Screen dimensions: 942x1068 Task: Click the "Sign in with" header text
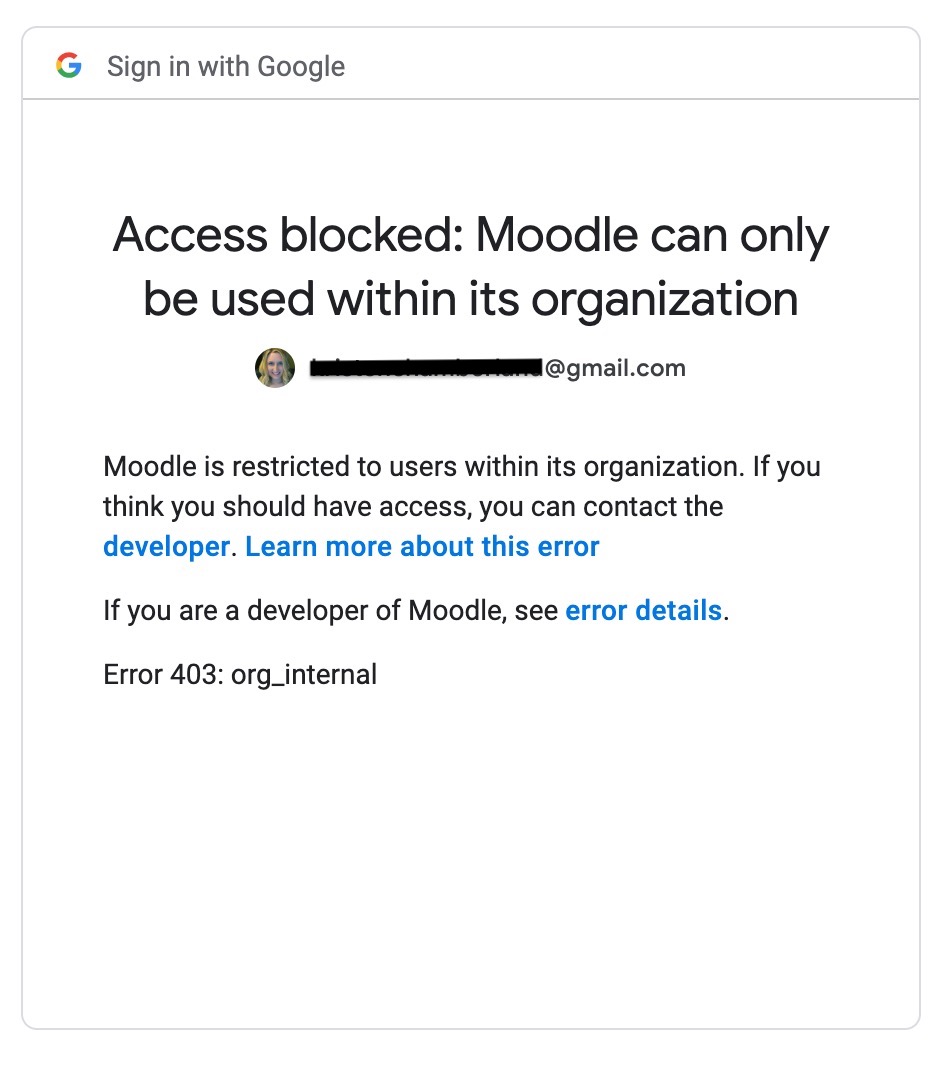[x=179, y=67]
